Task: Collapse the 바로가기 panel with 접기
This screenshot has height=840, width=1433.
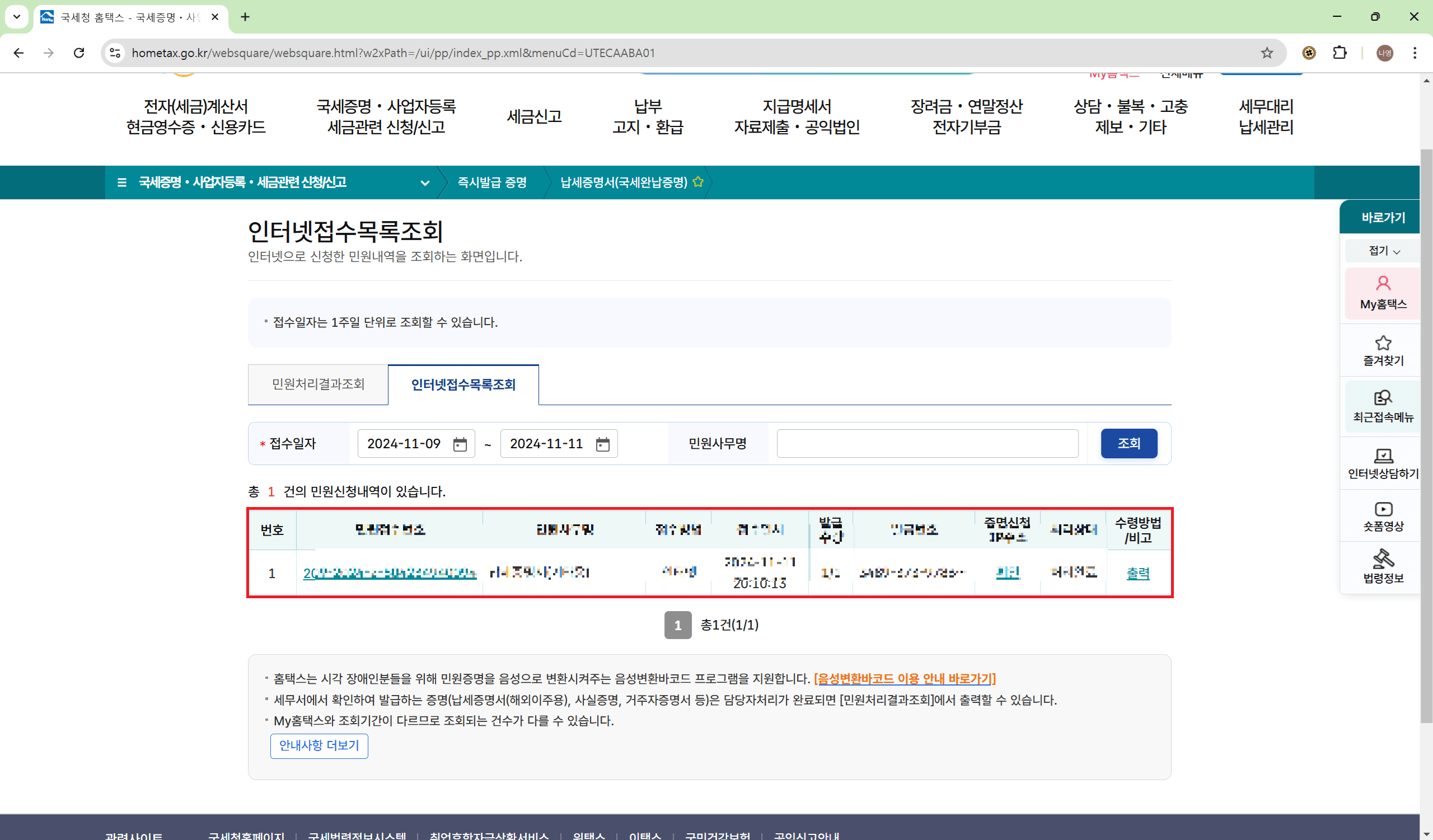Action: tap(1383, 251)
